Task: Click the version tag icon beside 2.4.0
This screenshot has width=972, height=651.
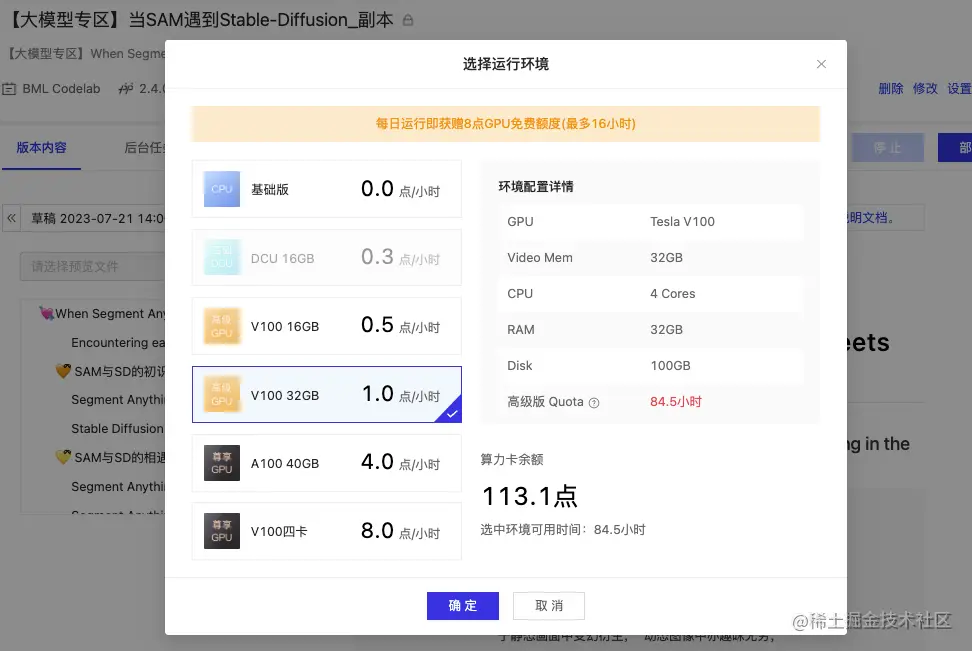Action: pos(125,88)
